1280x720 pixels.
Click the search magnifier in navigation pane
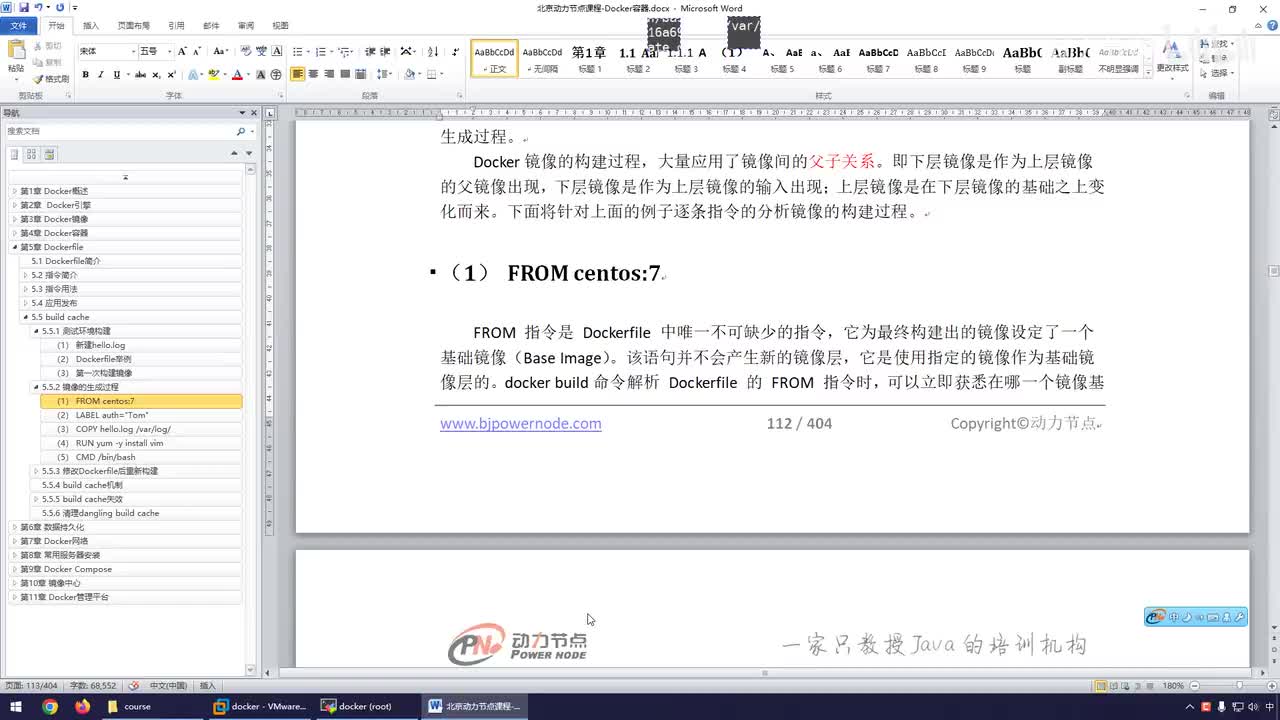pyautogui.click(x=240, y=131)
